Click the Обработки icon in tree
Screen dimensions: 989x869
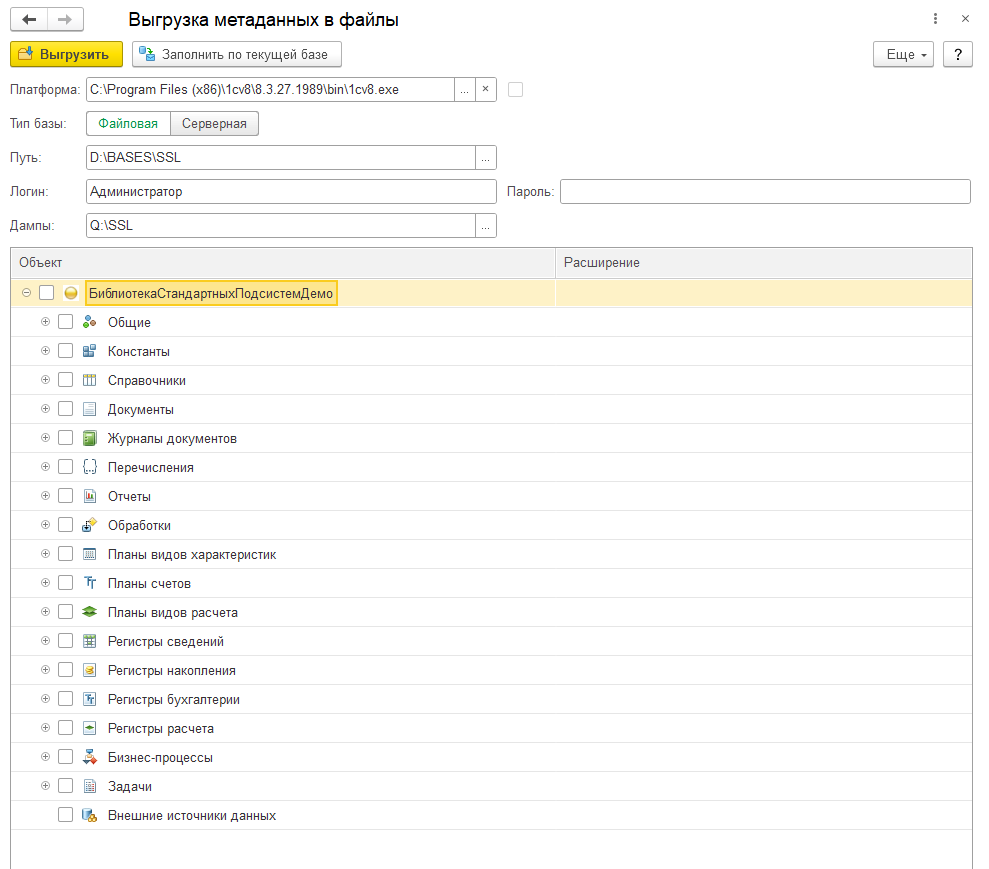click(89, 525)
